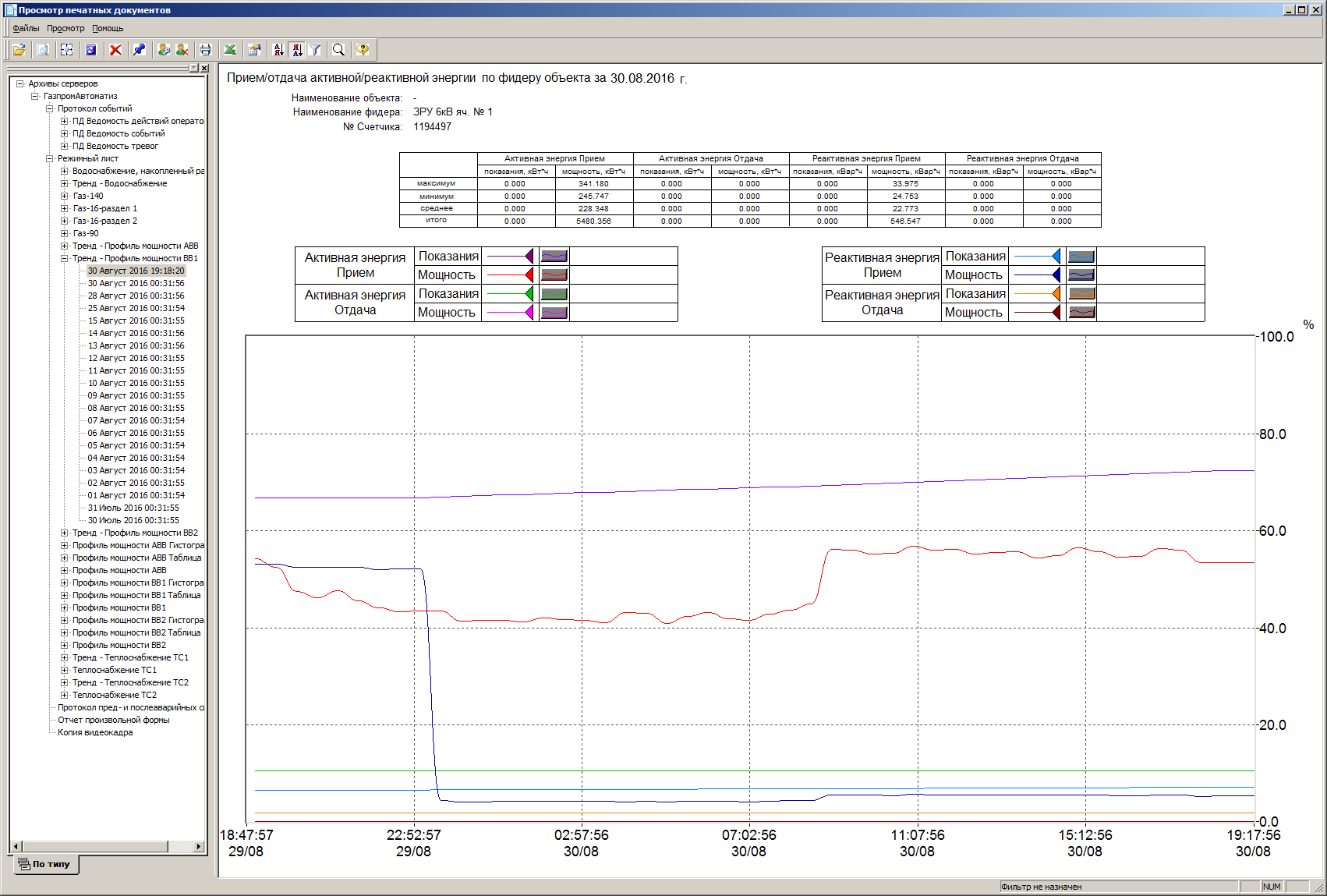Open print preview with the magnifier page icon
This screenshot has width=1327, height=896.
[44, 50]
